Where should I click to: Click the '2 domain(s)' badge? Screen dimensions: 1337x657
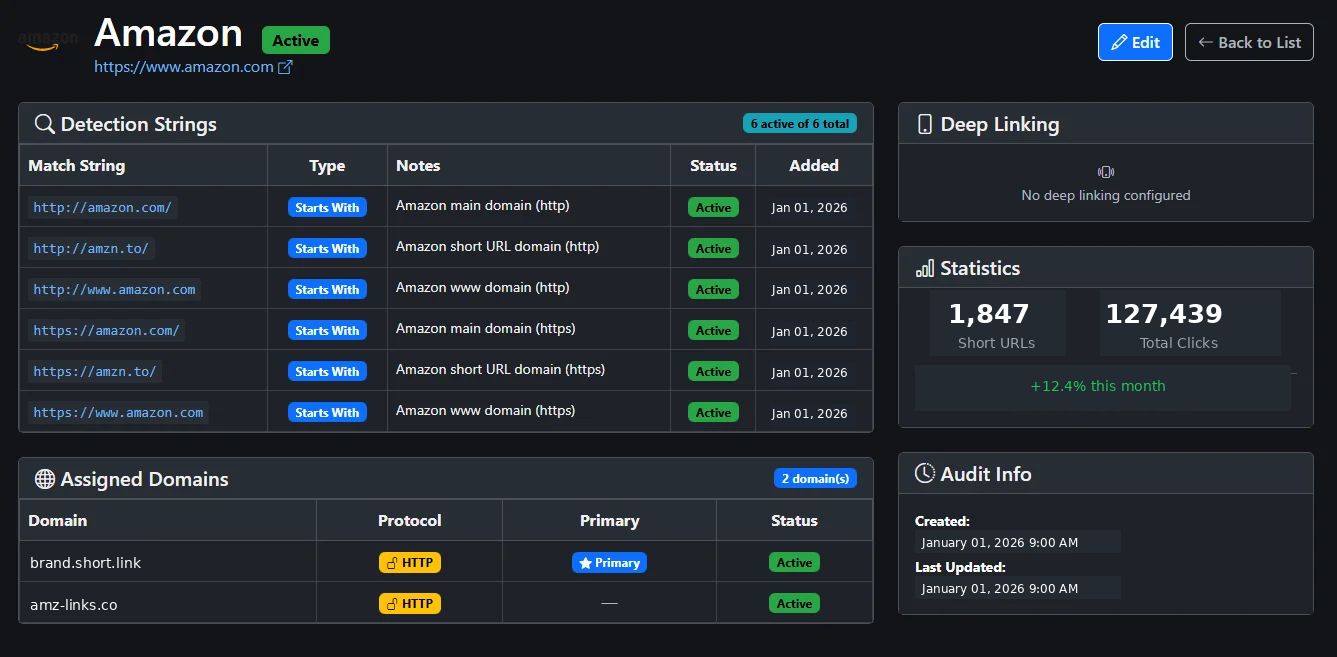click(814, 479)
